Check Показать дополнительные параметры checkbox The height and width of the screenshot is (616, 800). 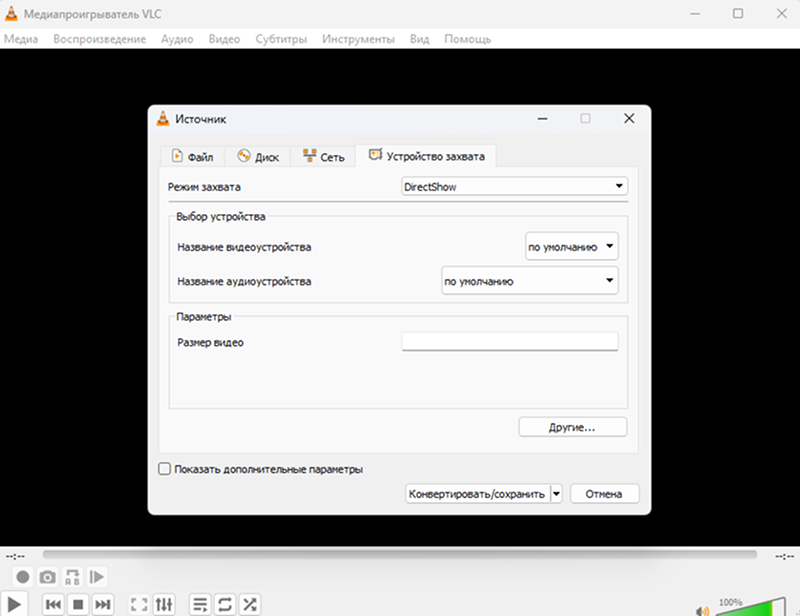(x=164, y=469)
